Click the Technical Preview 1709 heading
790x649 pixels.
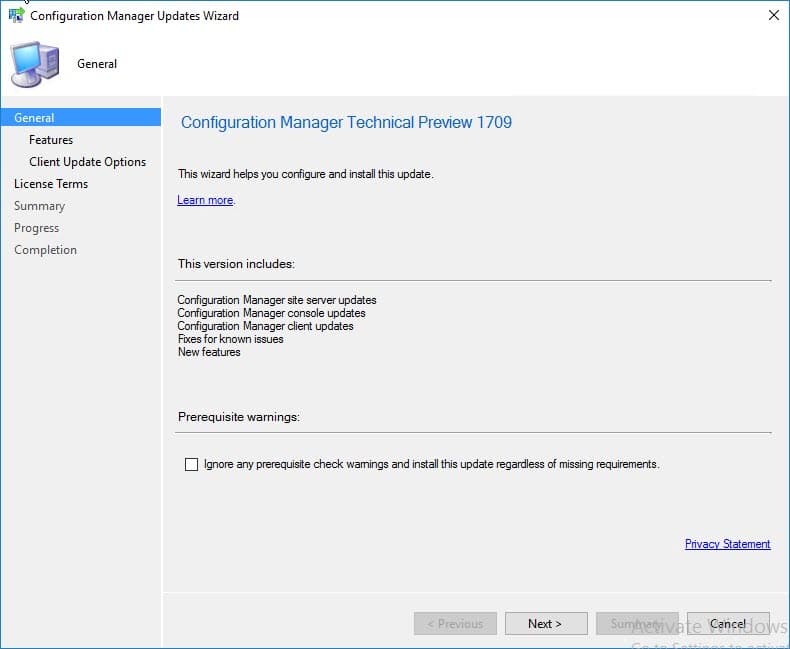point(346,122)
